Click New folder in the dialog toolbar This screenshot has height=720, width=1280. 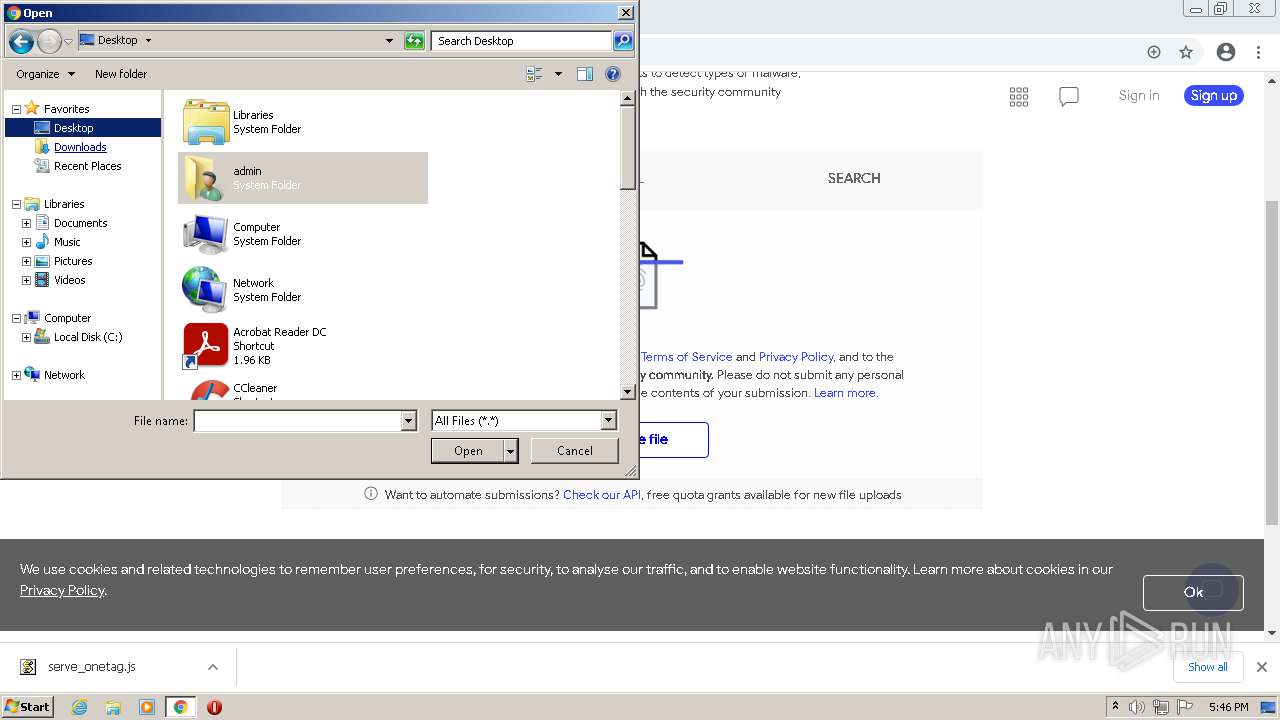pyautogui.click(x=121, y=74)
